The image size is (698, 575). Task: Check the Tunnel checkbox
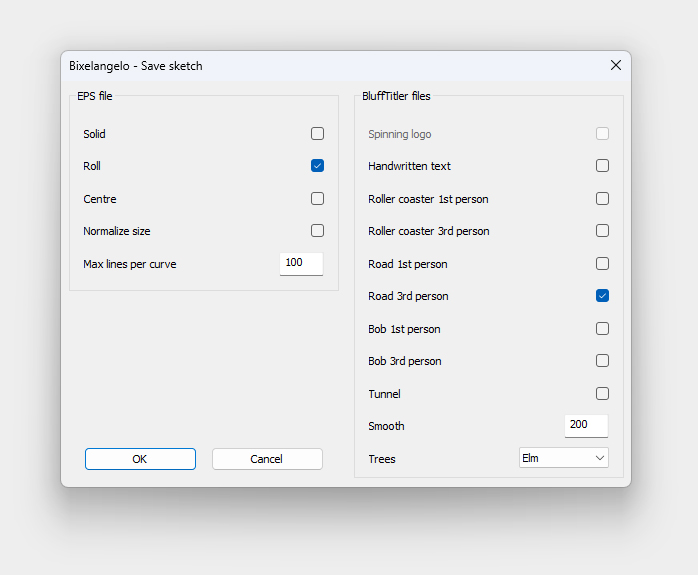602,393
